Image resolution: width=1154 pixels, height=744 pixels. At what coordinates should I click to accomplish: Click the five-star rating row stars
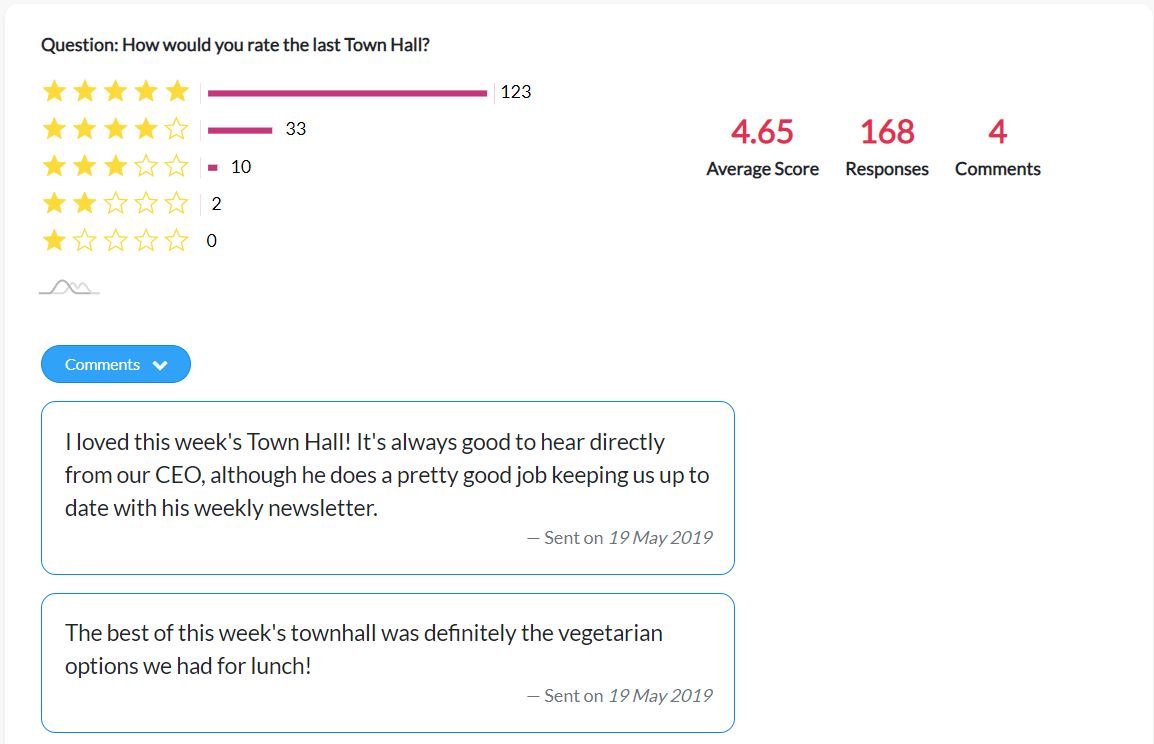[116, 91]
